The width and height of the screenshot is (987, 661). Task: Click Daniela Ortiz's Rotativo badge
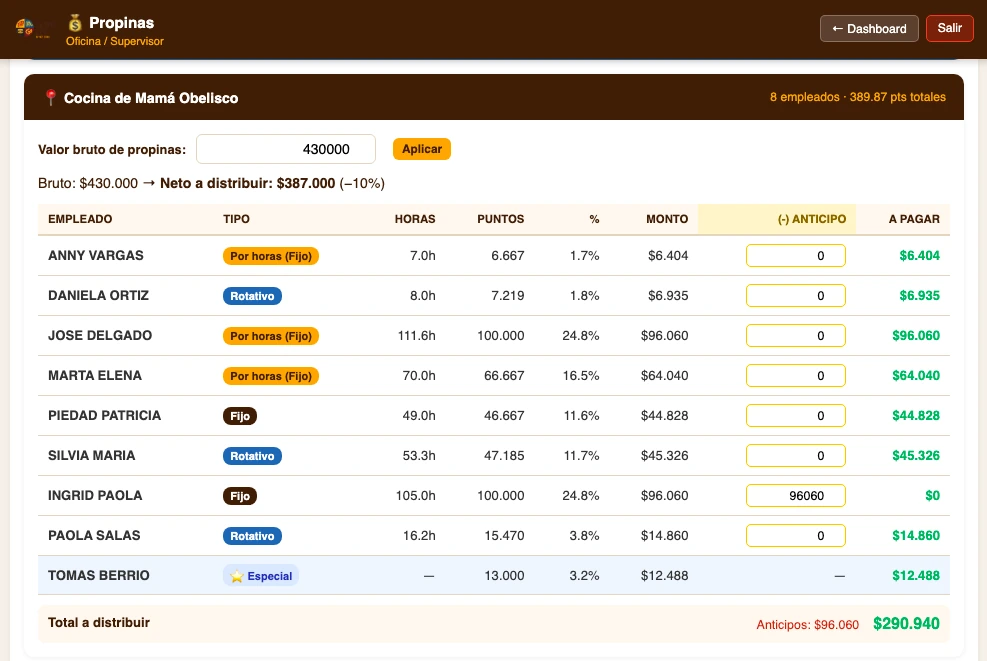coord(252,296)
